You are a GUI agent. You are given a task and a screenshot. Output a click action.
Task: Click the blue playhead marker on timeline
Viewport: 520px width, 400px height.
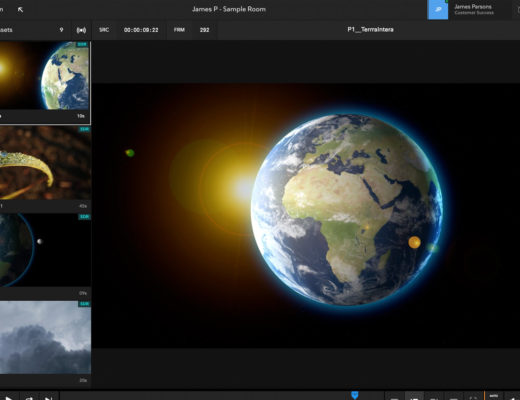355,395
